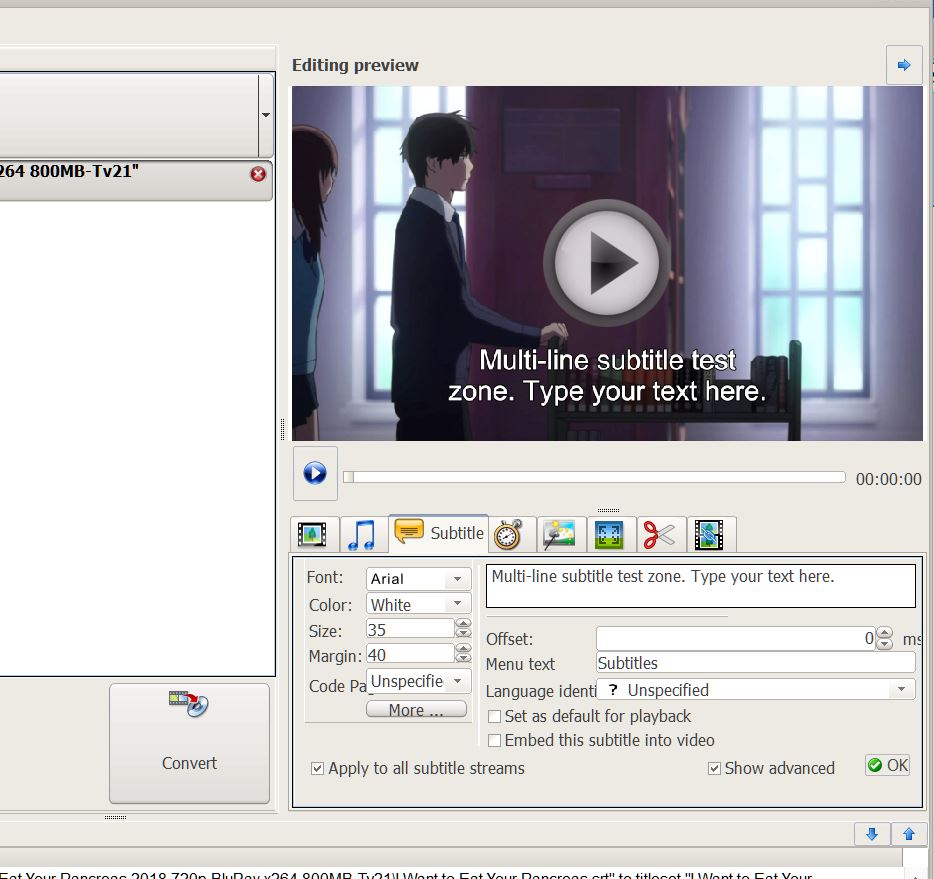The height and width of the screenshot is (879, 934).
Task: Open the image adjustment tab with magic wand
Action: pos(560,534)
